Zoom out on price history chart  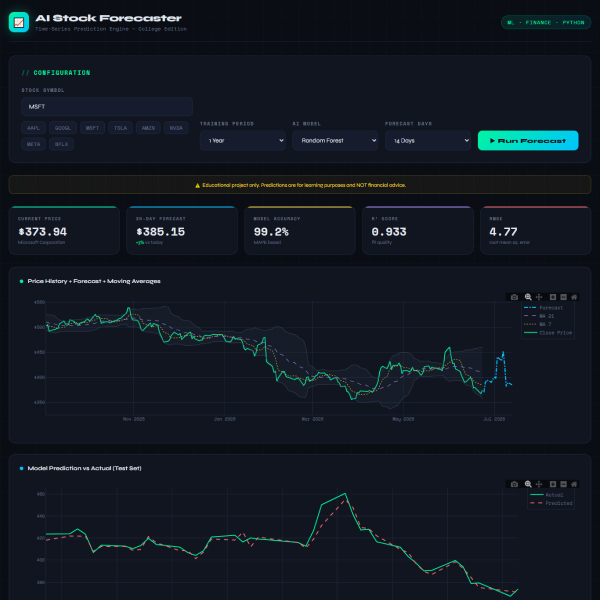[563, 297]
